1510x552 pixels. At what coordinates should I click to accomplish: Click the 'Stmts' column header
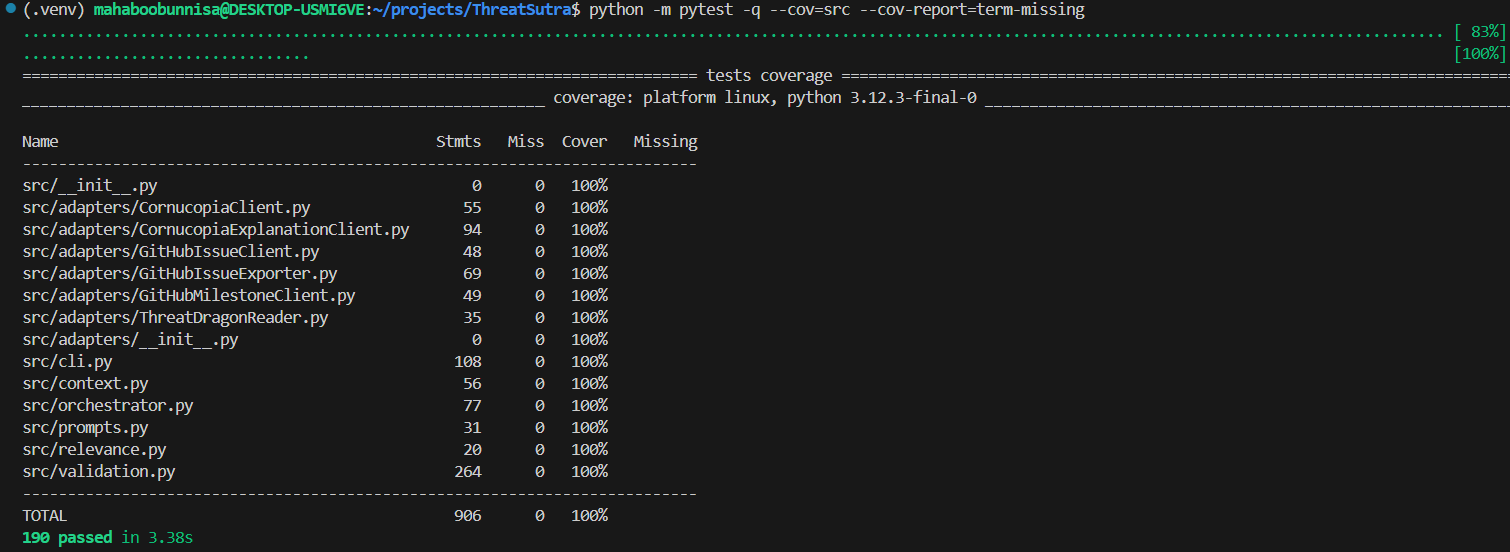(x=459, y=142)
